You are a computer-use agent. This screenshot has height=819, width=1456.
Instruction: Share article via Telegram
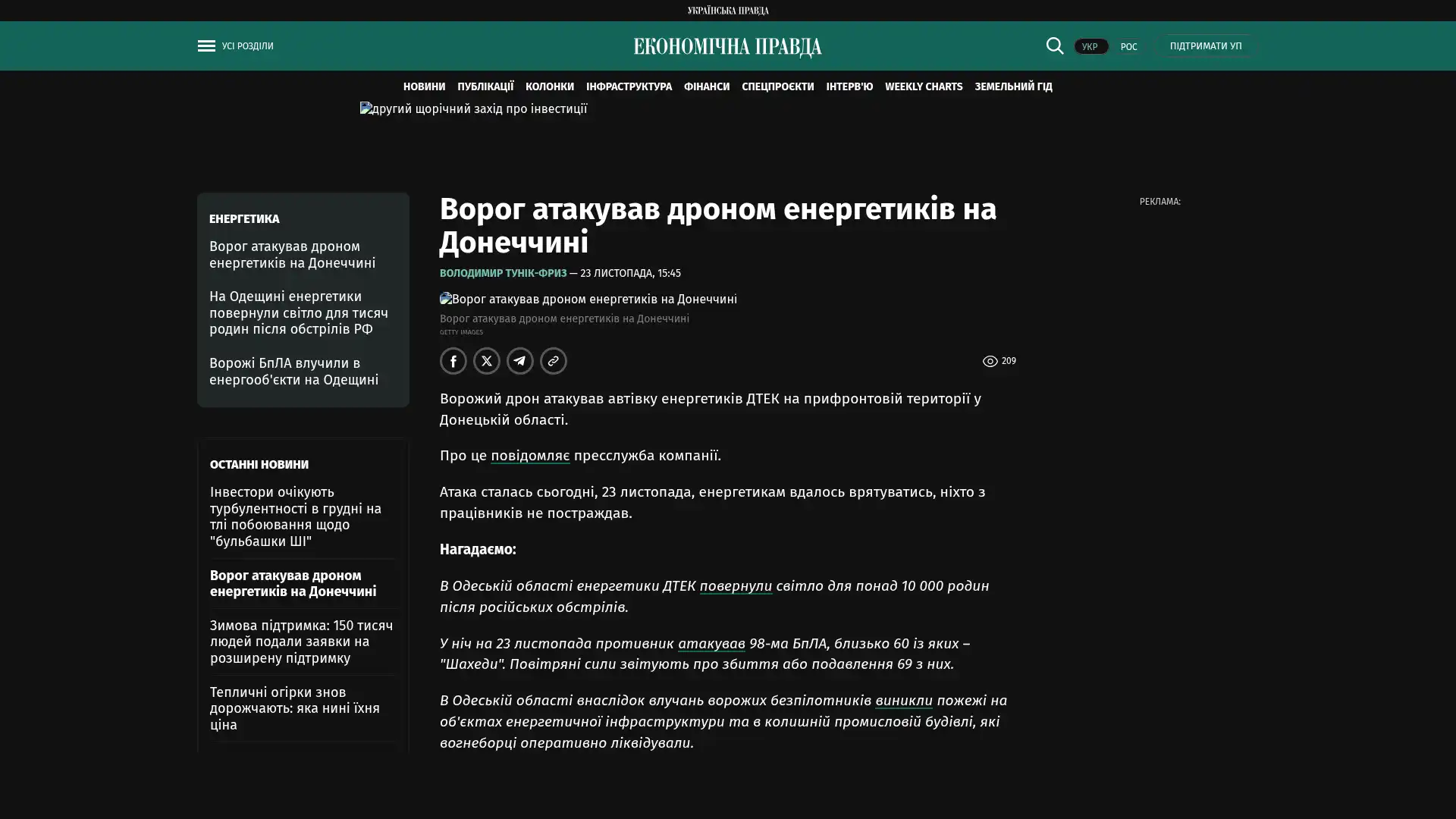click(x=519, y=361)
